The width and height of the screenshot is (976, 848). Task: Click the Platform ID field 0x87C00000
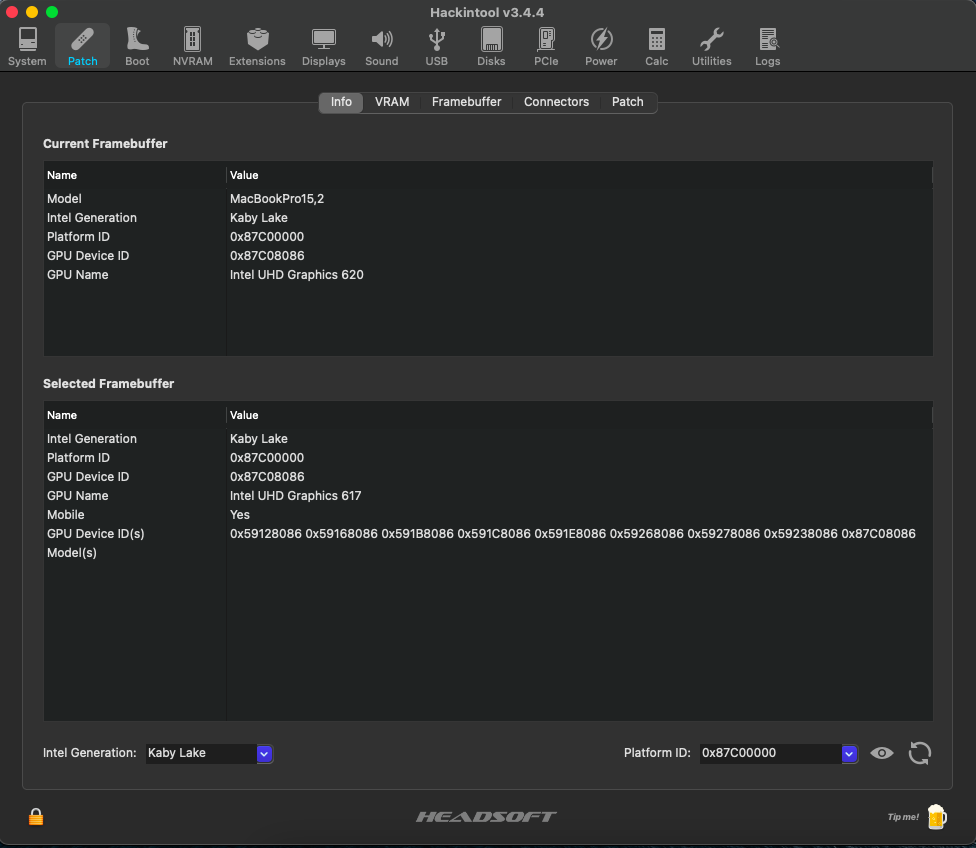(x=771, y=753)
